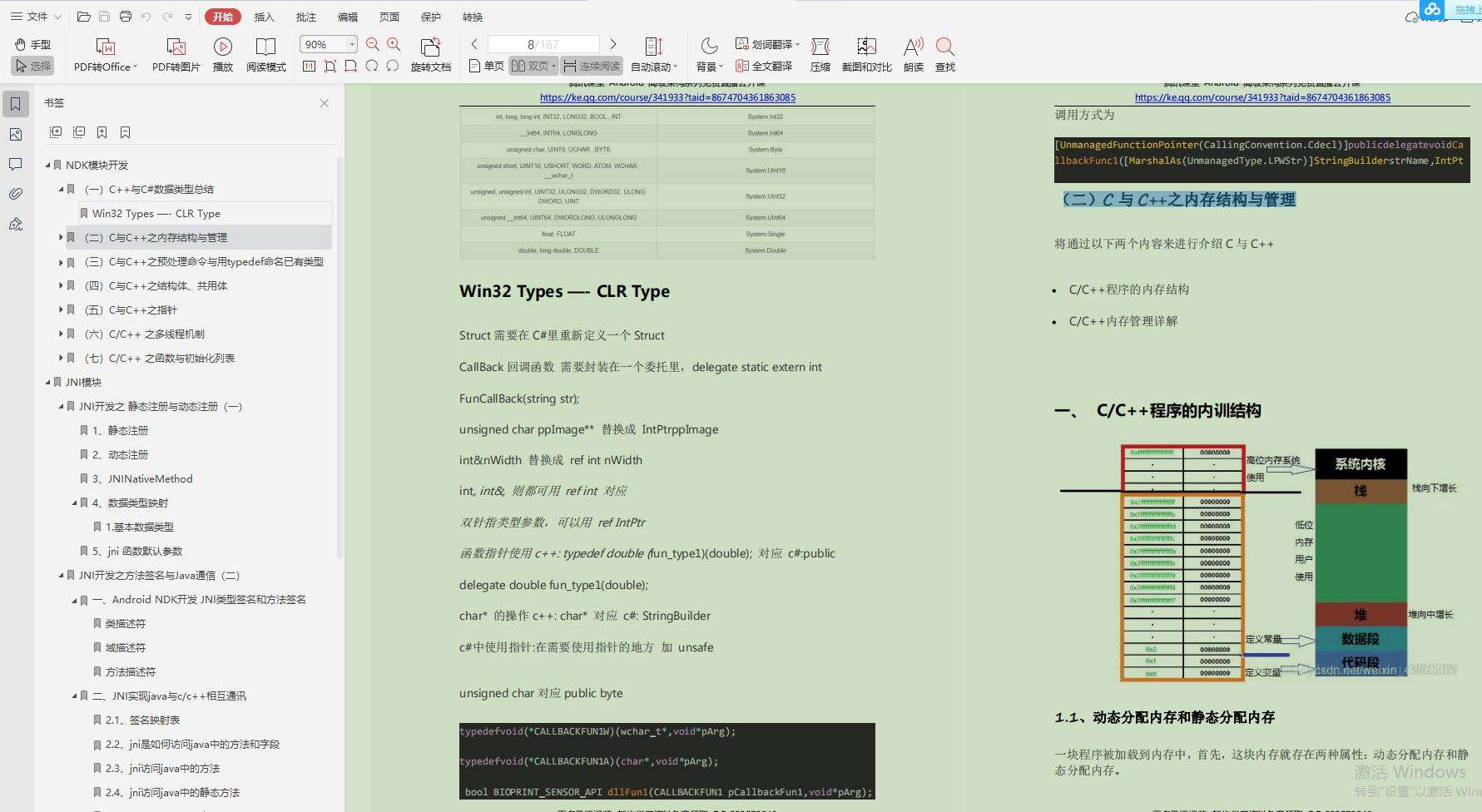
Task: Open the PDF转Office converter
Action: point(105,56)
